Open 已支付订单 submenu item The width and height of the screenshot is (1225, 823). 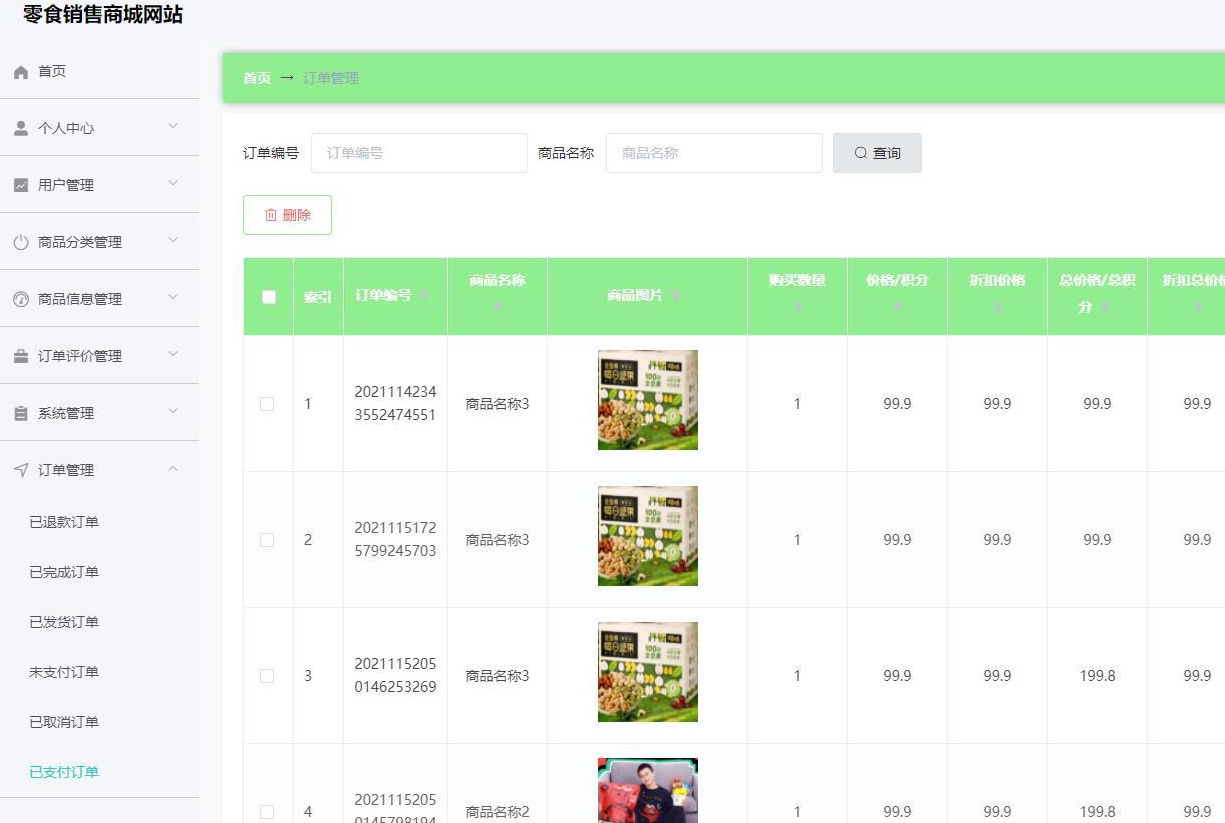[x=64, y=772]
